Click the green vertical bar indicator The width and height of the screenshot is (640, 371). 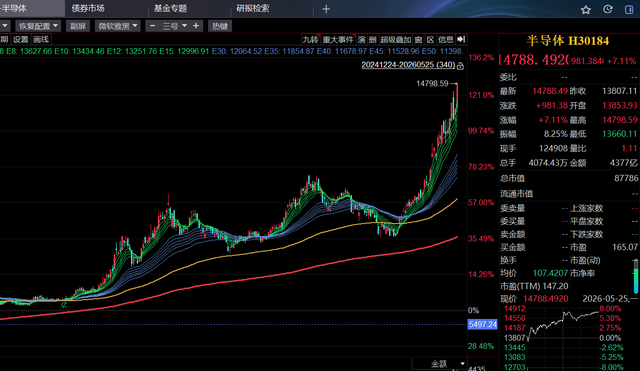click(x=636, y=276)
